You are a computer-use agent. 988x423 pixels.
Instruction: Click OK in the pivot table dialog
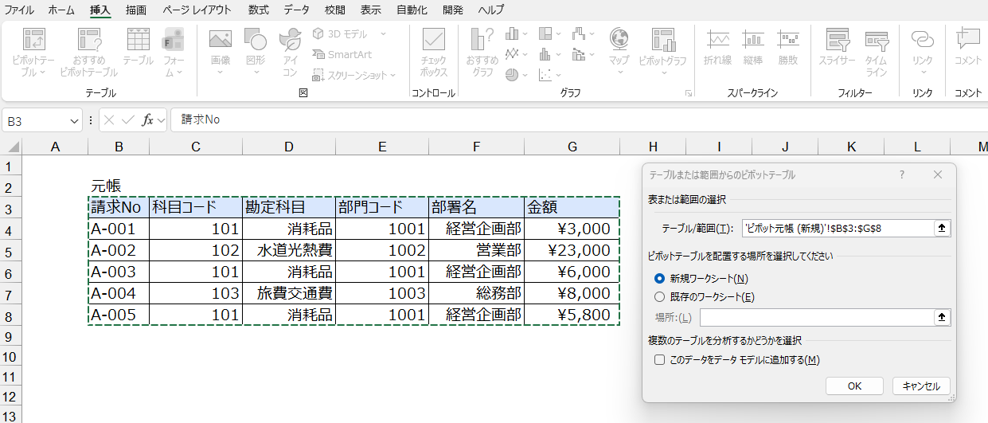coord(854,386)
